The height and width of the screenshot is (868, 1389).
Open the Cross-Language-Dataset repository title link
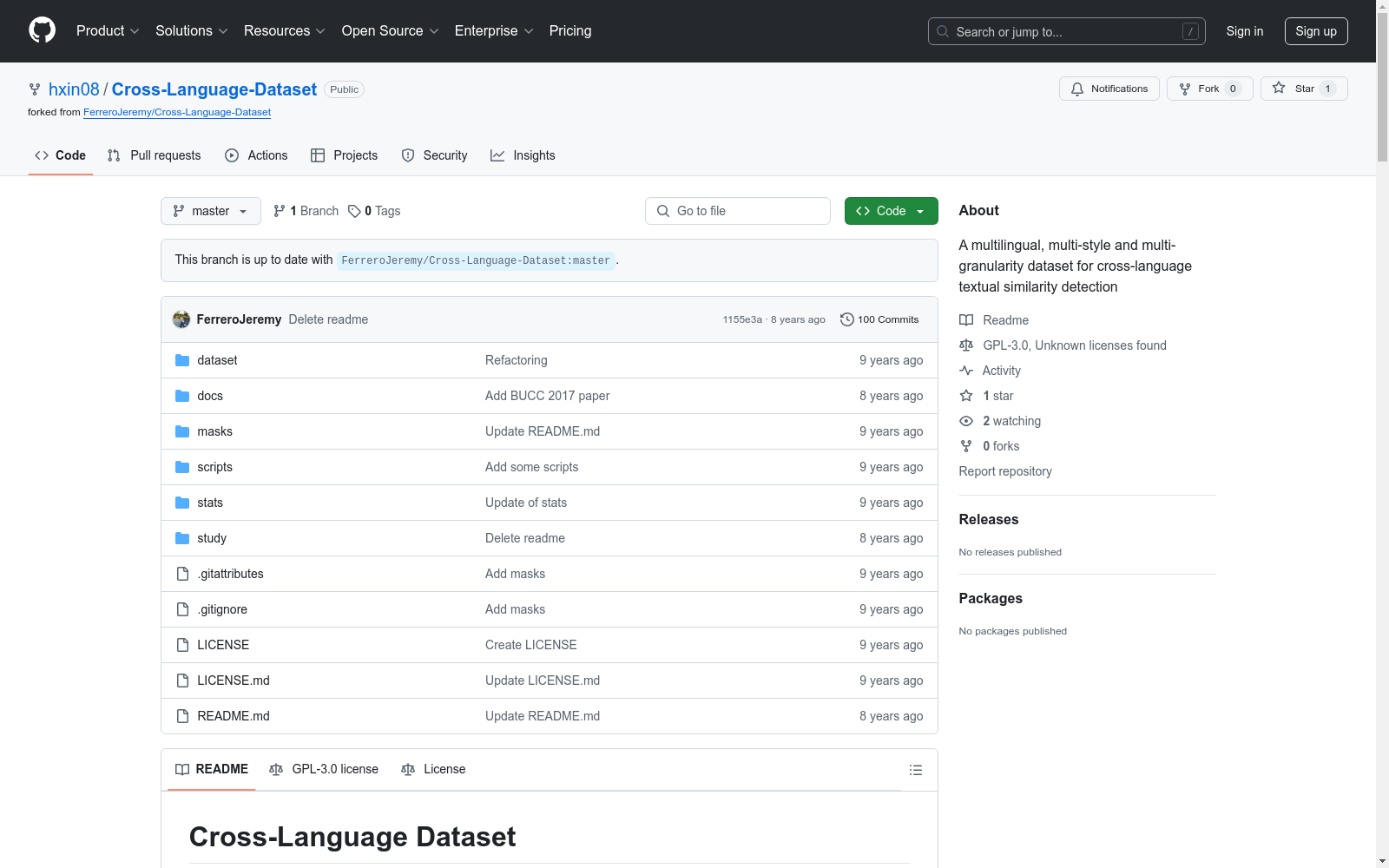[x=214, y=89]
